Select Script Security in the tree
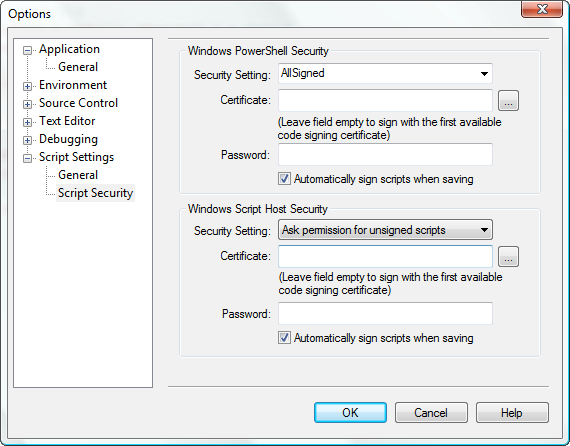This screenshot has height=446, width=570. click(x=95, y=193)
